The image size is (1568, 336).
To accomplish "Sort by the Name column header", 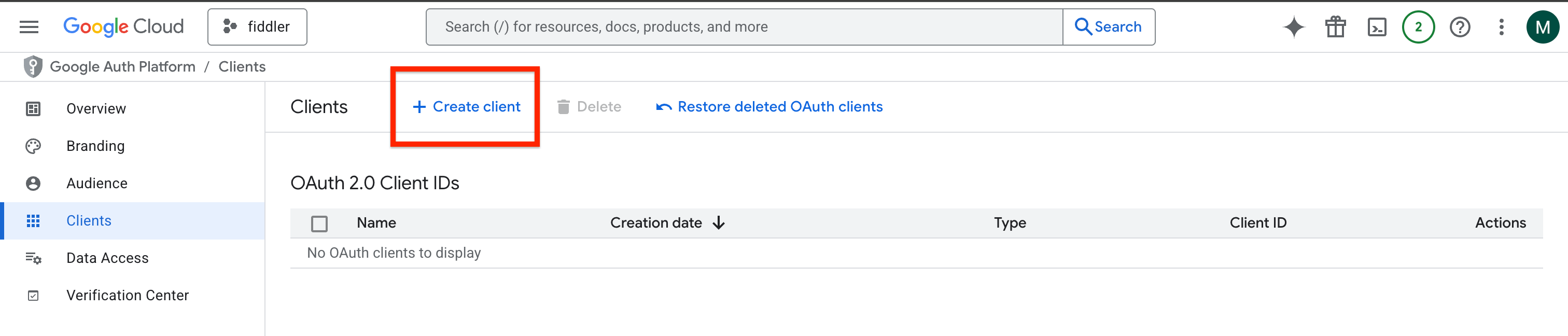I will [376, 223].
